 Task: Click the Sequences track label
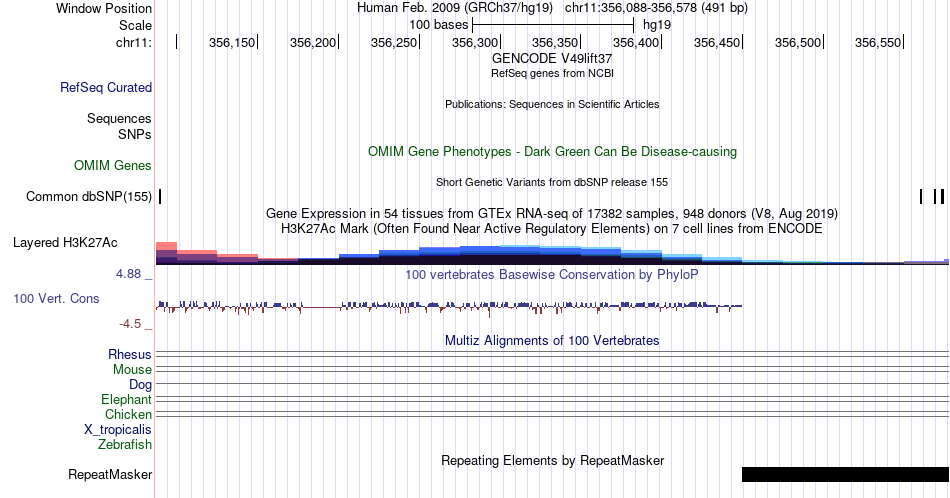(119, 118)
